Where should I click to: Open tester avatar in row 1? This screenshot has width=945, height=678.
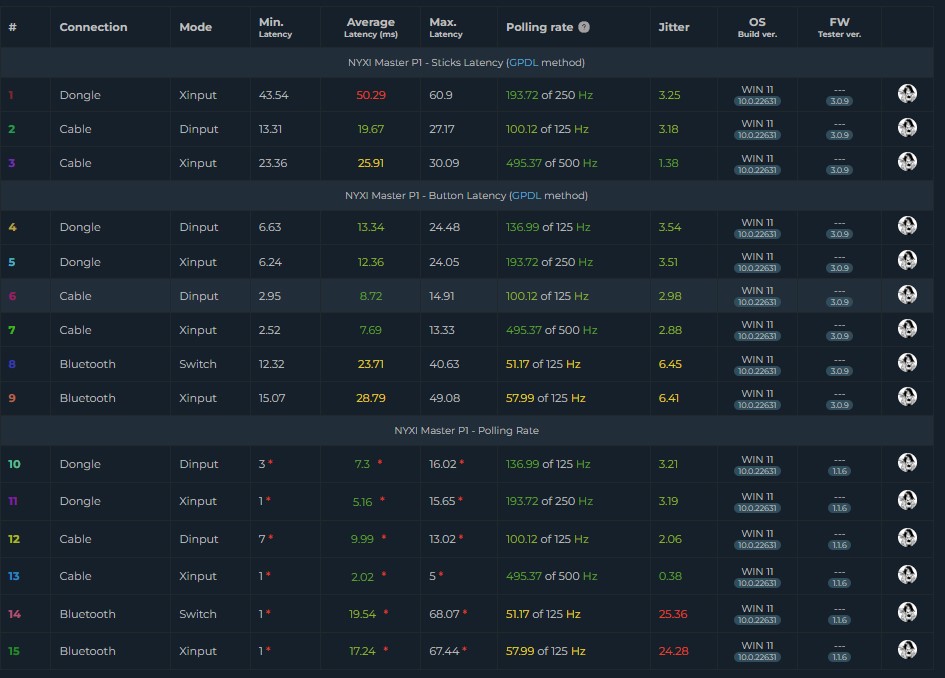tap(907, 93)
